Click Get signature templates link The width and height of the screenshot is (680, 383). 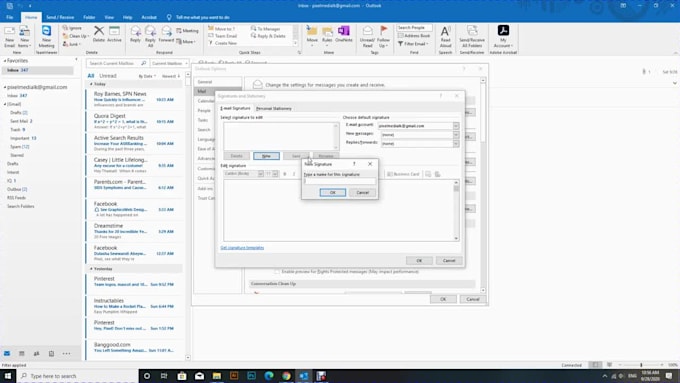click(242, 248)
